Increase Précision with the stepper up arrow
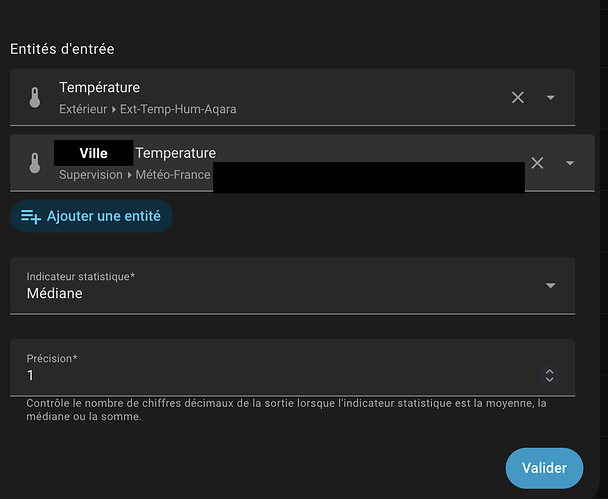Screen dimensions: 608x499 [x=548, y=371]
